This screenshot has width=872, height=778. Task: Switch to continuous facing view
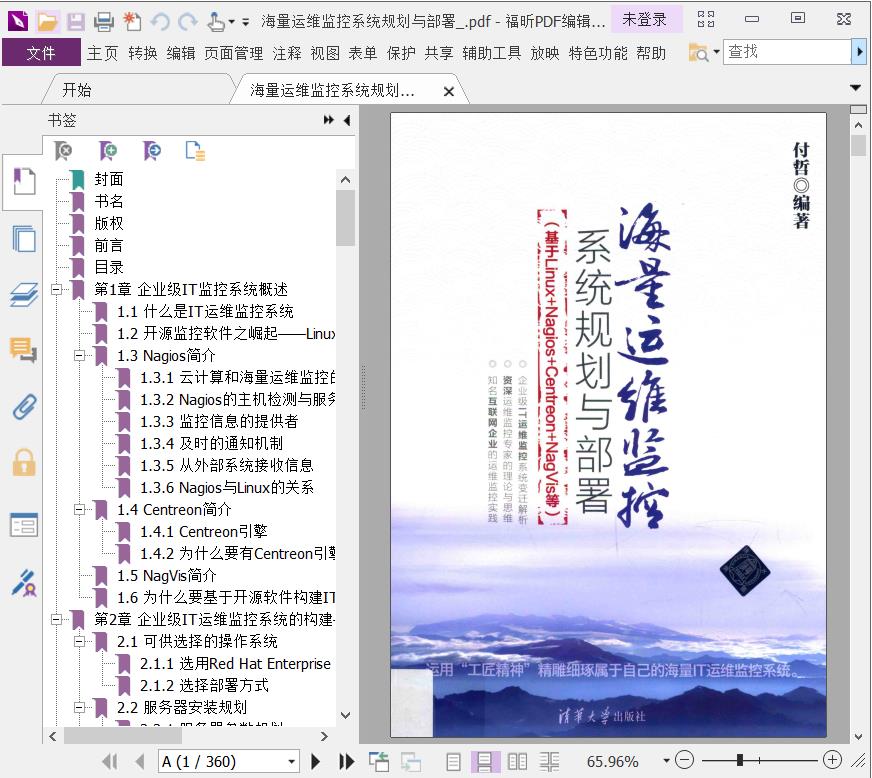click(x=549, y=761)
